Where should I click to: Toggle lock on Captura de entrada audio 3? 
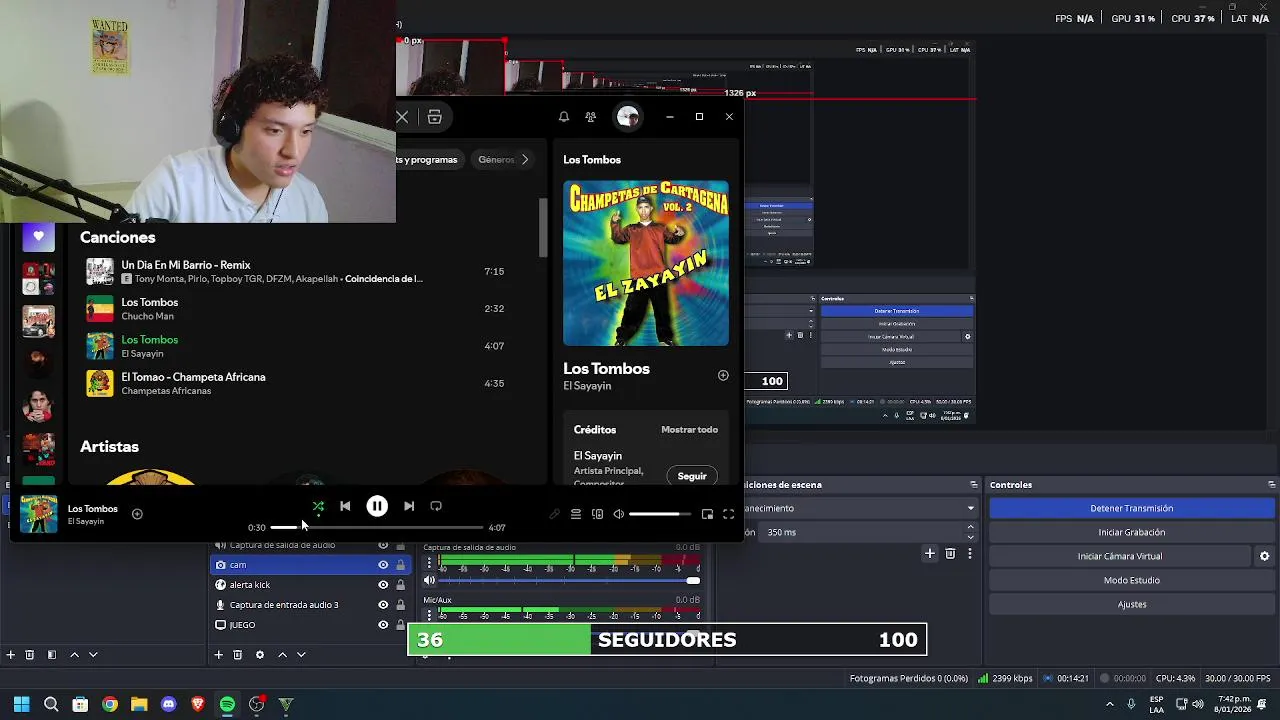[400, 605]
